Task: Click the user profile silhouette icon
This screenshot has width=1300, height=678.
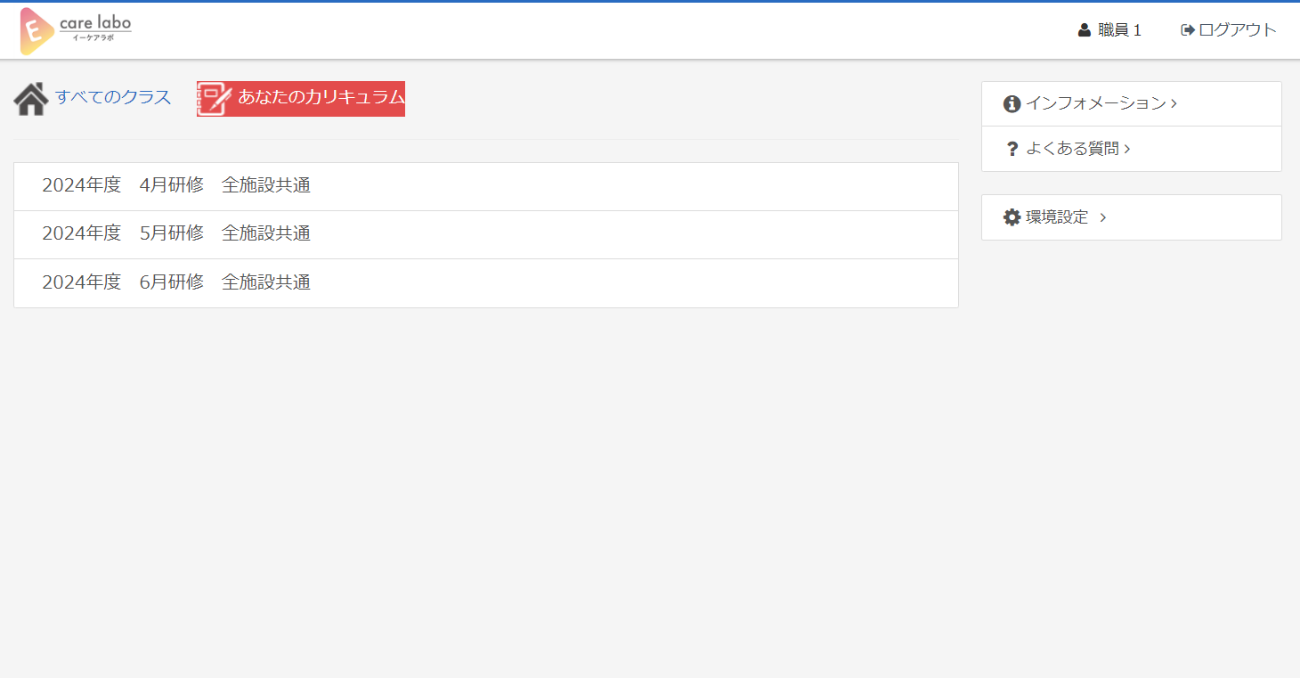Action: coord(1084,30)
